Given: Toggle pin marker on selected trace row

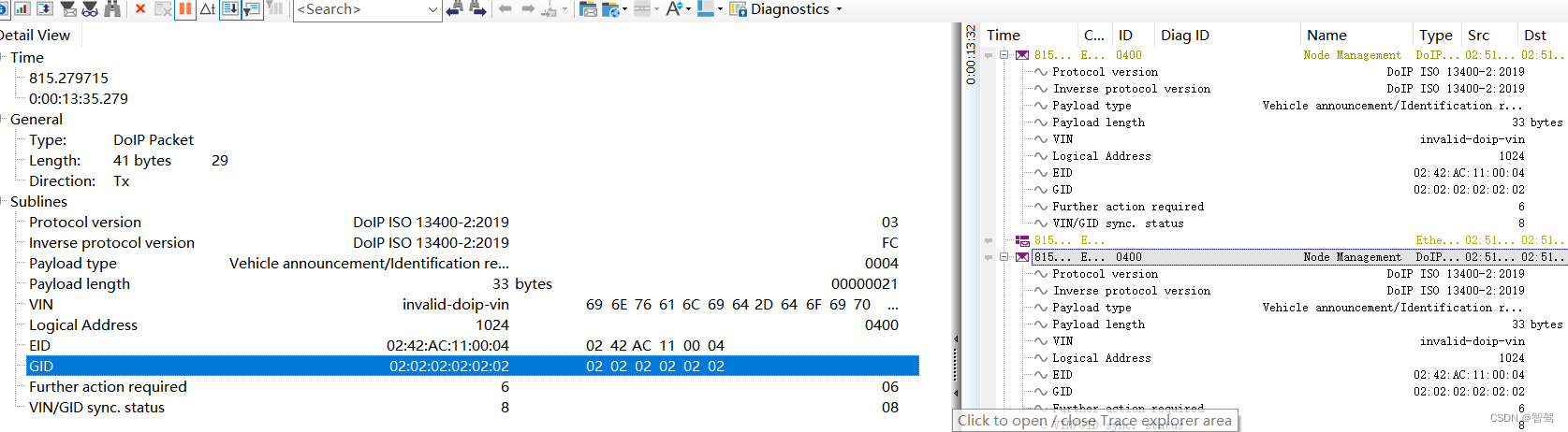Looking at the screenshot, I should (x=989, y=257).
